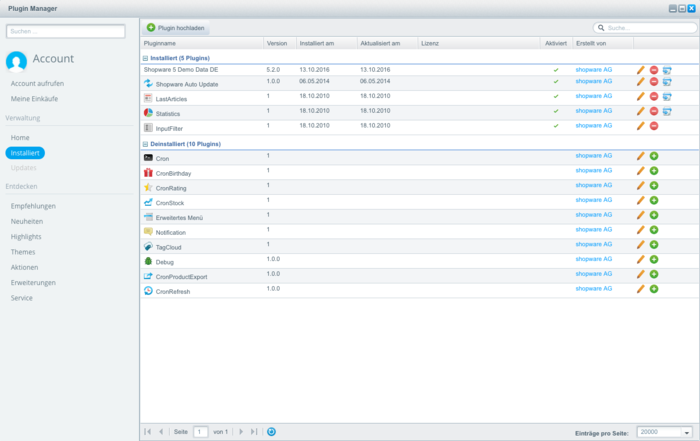700x441 pixels.
Task: Sort by Aktualisiert am column header
Action: 388,43
